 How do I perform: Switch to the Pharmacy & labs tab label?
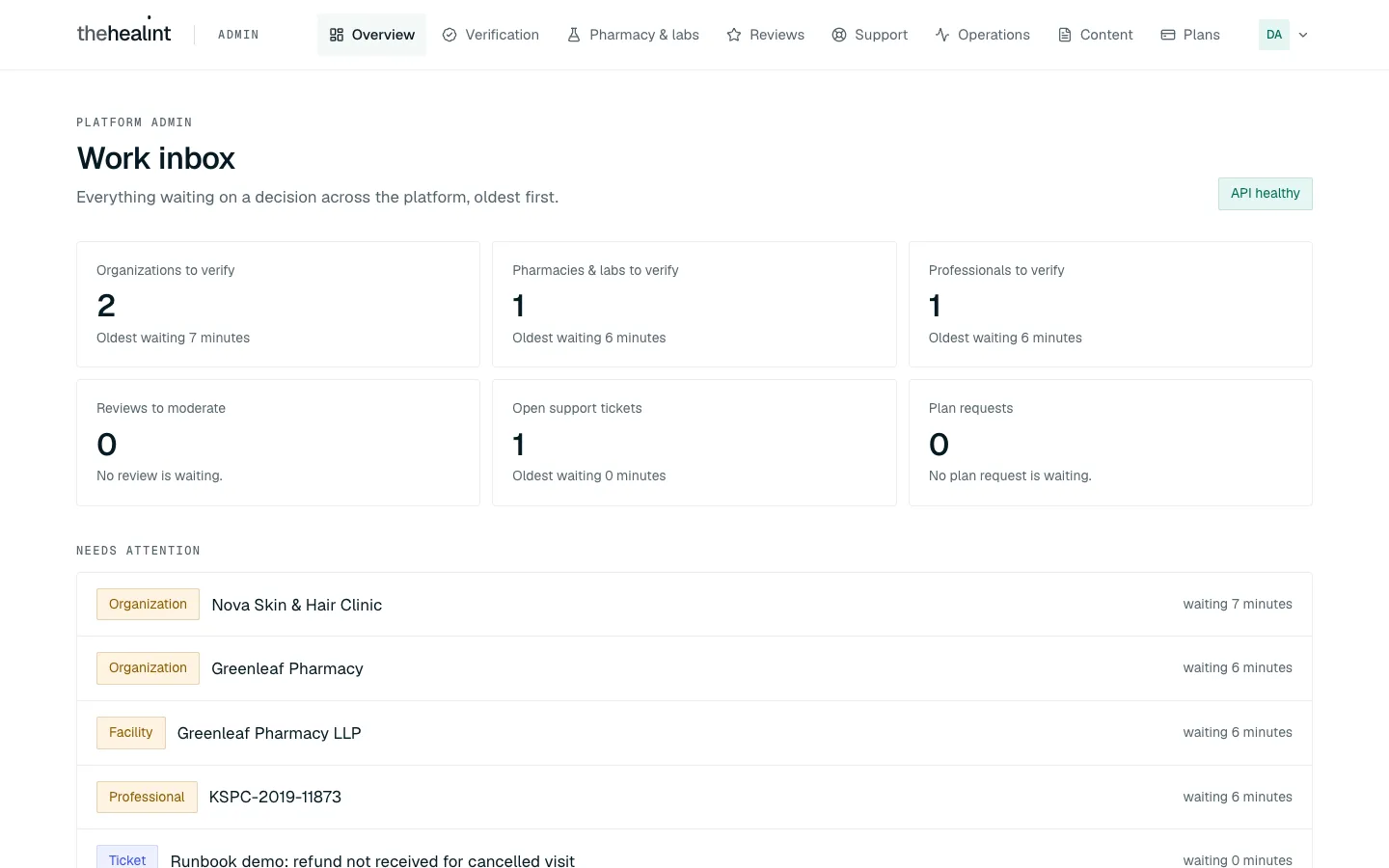644,35
